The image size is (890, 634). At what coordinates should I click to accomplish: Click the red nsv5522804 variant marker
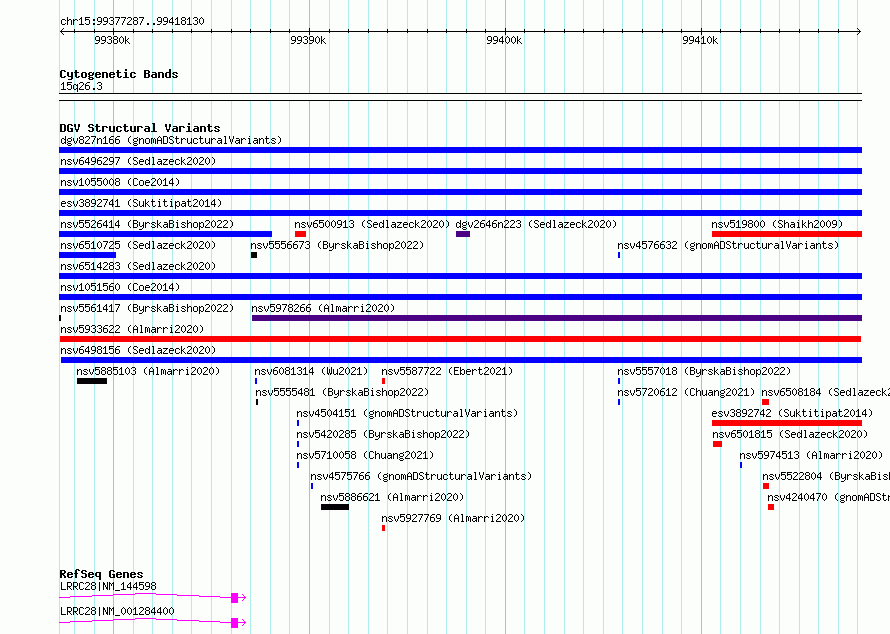click(x=766, y=486)
